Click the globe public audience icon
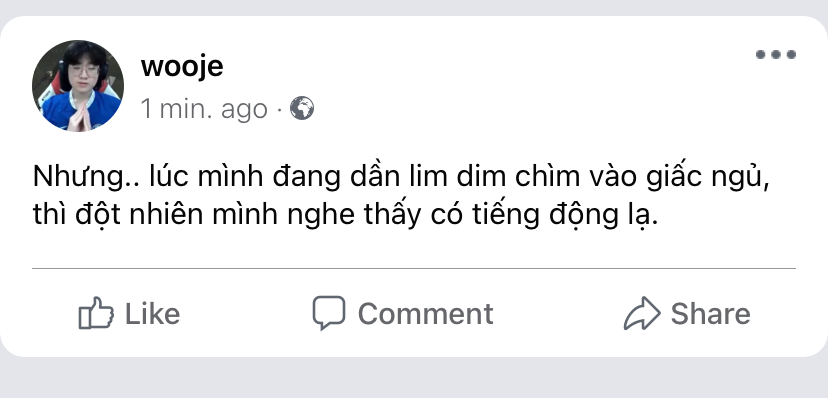Screen dimensions: 828x398 tap(302, 108)
